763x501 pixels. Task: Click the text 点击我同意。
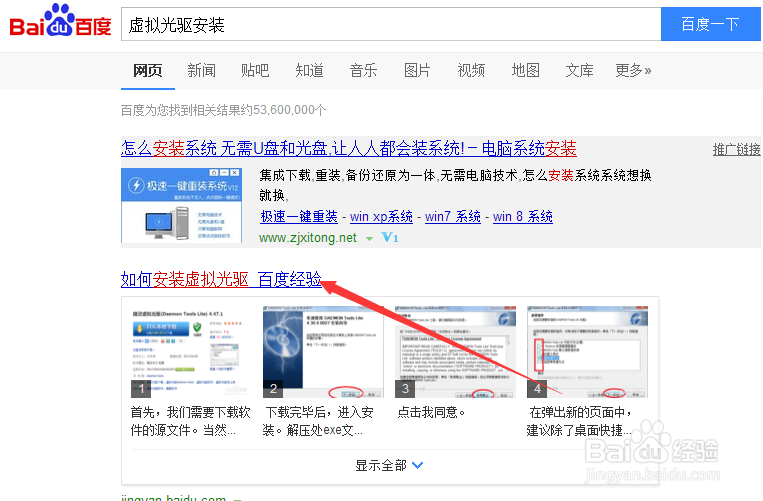tap(432, 412)
